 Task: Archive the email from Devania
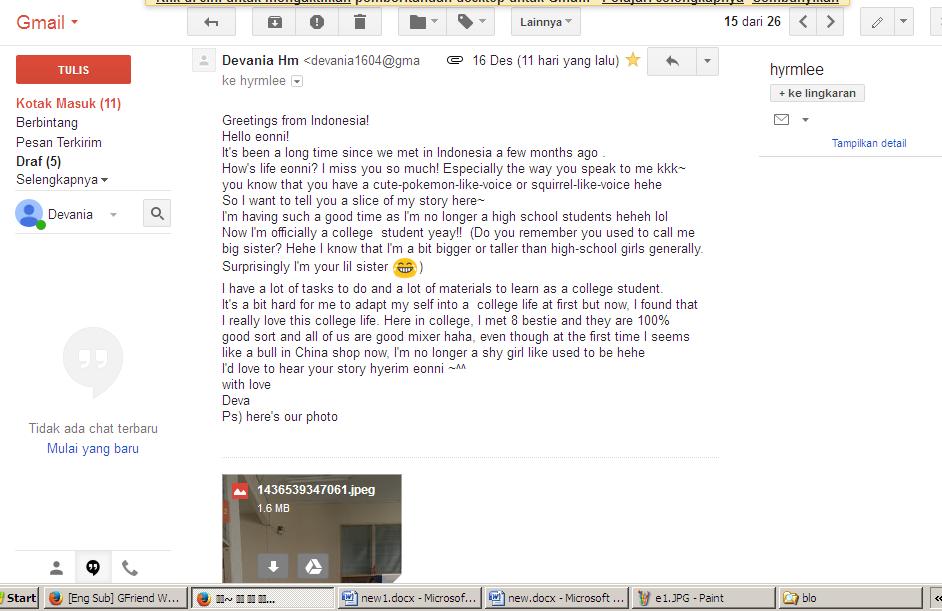point(275,22)
